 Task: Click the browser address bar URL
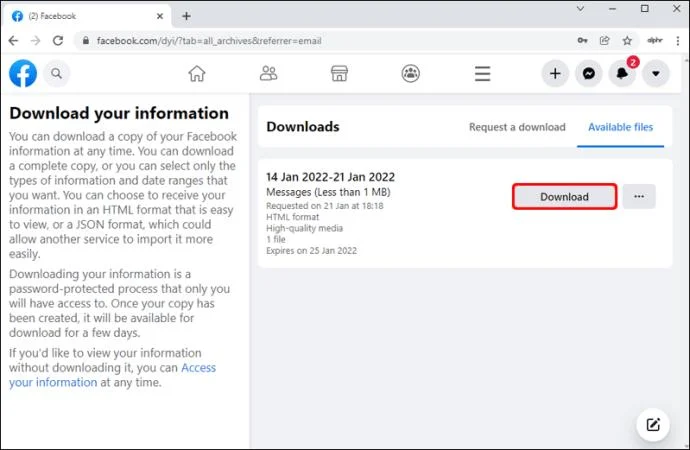click(209, 41)
